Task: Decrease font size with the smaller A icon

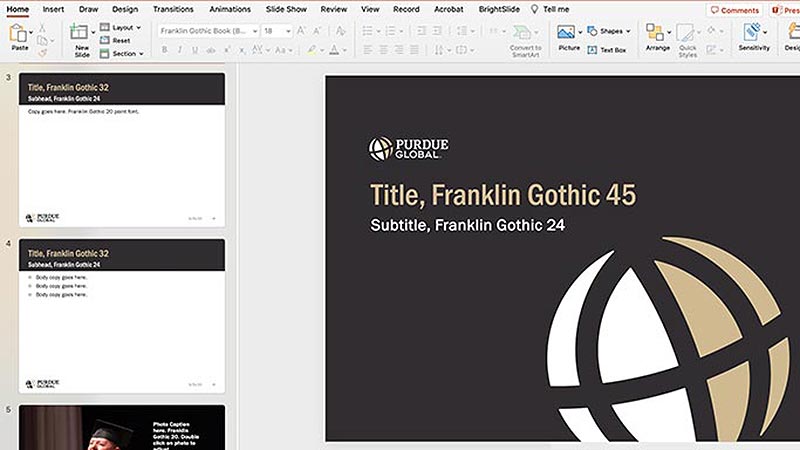Action: tap(317, 31)
